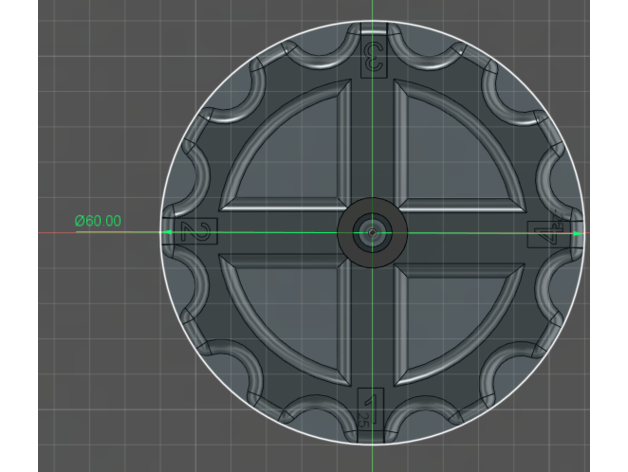Screen dimensions: 628x472
Task: Click the embossed number 2 on left
Action: click(x=196, y=234)
